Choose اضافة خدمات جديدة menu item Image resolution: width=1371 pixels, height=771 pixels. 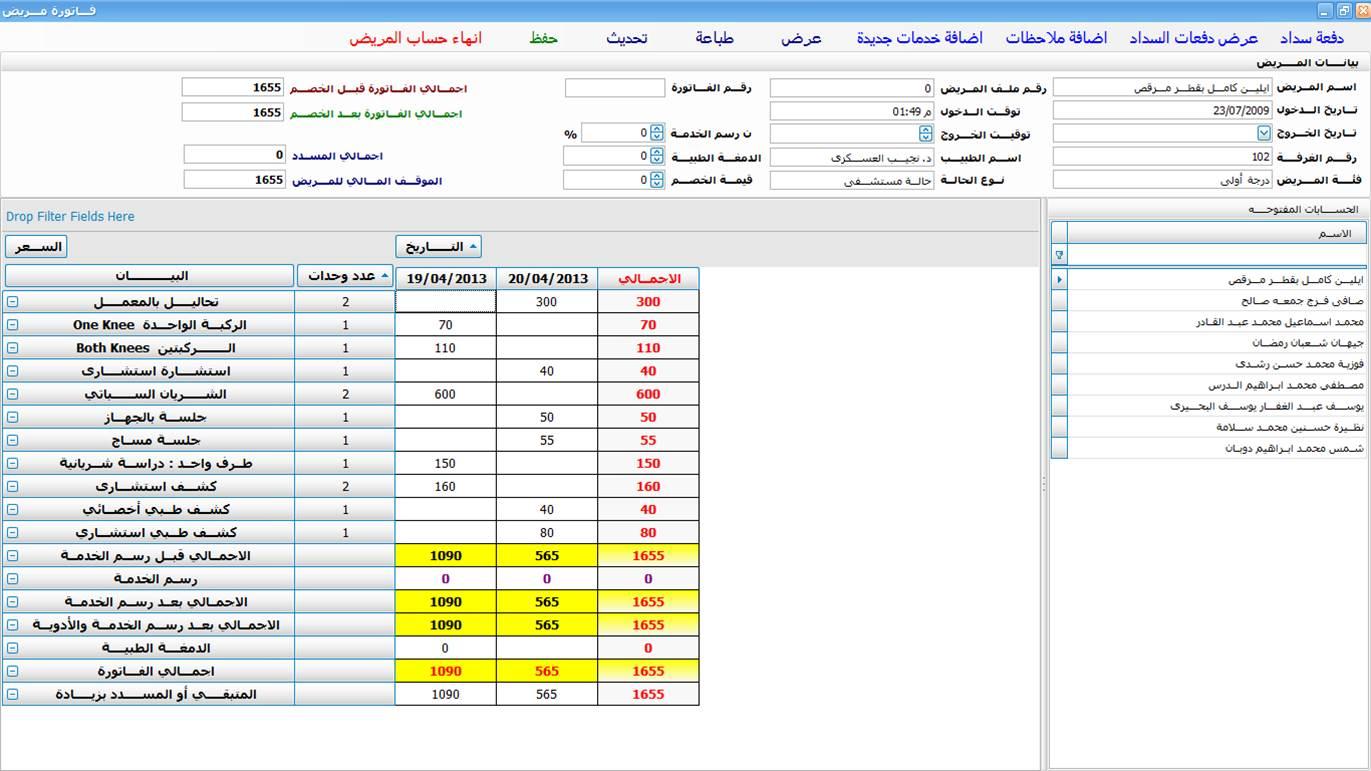point(920,38)
